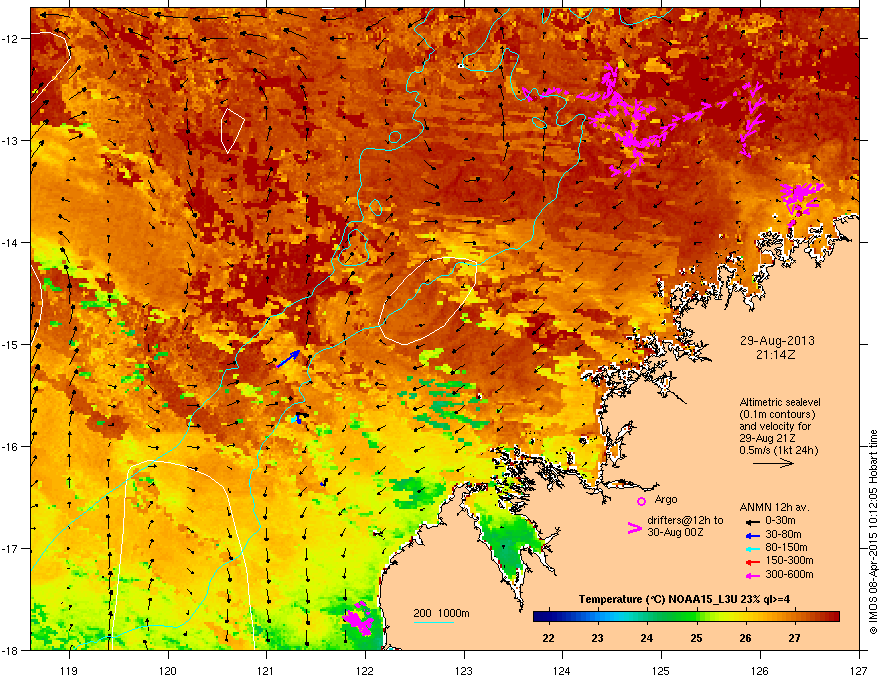Click the latitude axis label '-16'

point(10,447)
